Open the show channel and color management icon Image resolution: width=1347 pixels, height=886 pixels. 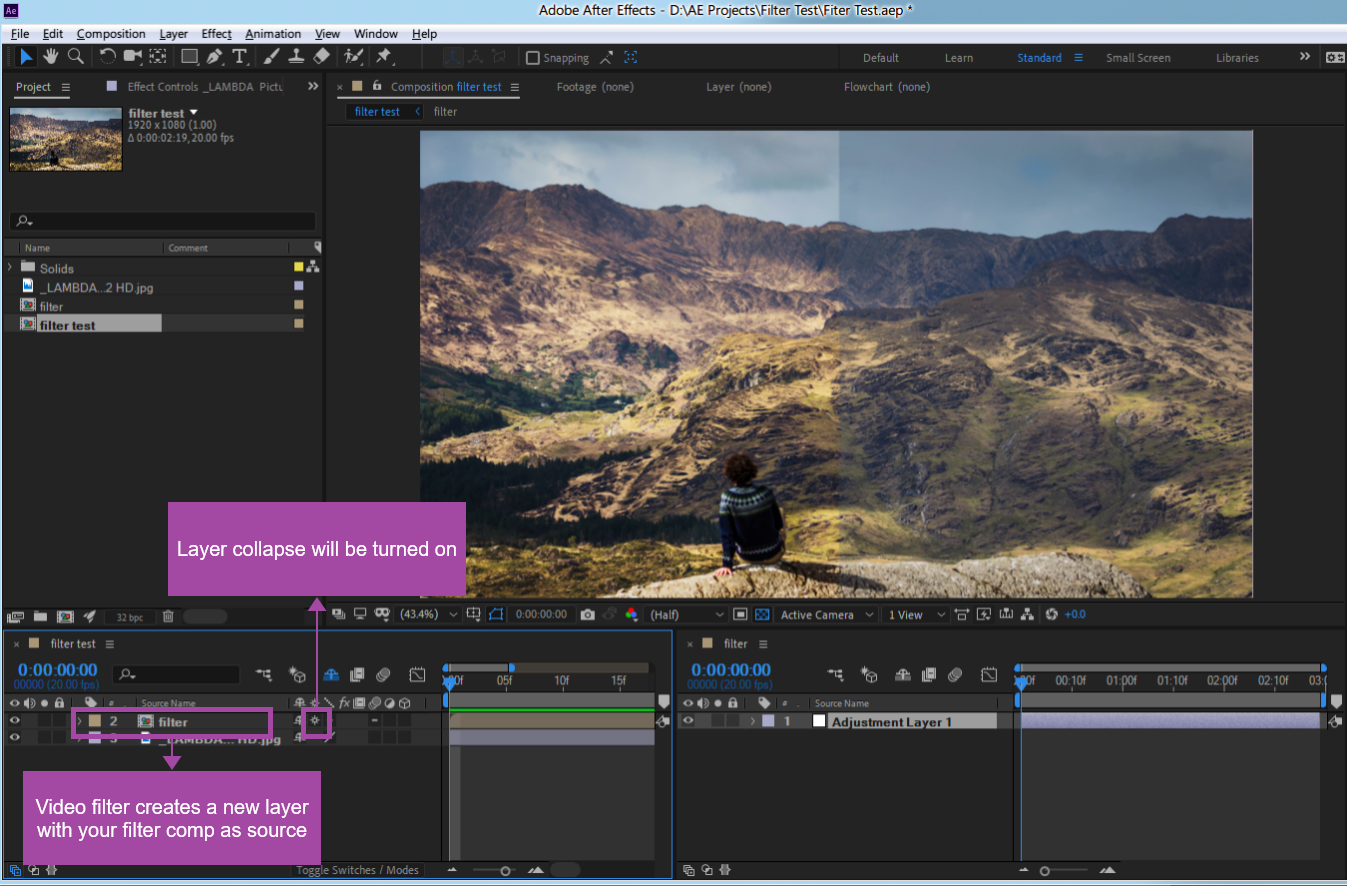pyautogui.click(x=631, y=615)
